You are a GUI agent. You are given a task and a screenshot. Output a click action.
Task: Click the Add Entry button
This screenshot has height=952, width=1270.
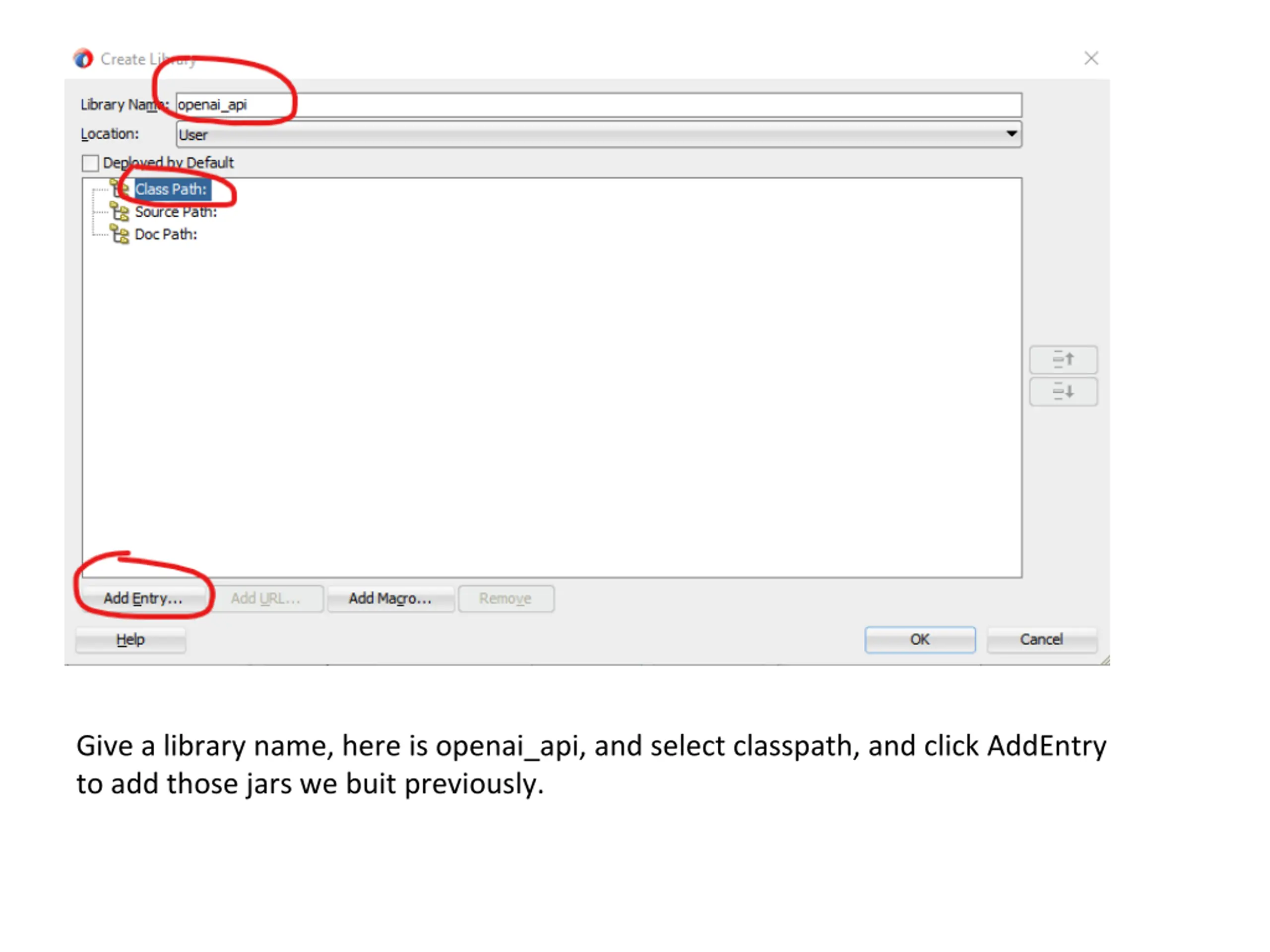click(143, 598)
